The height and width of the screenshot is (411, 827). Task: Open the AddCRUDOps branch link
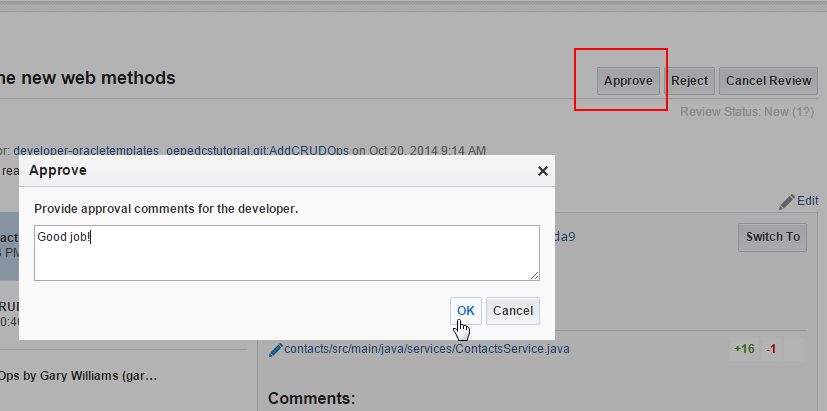click(181, 151)
